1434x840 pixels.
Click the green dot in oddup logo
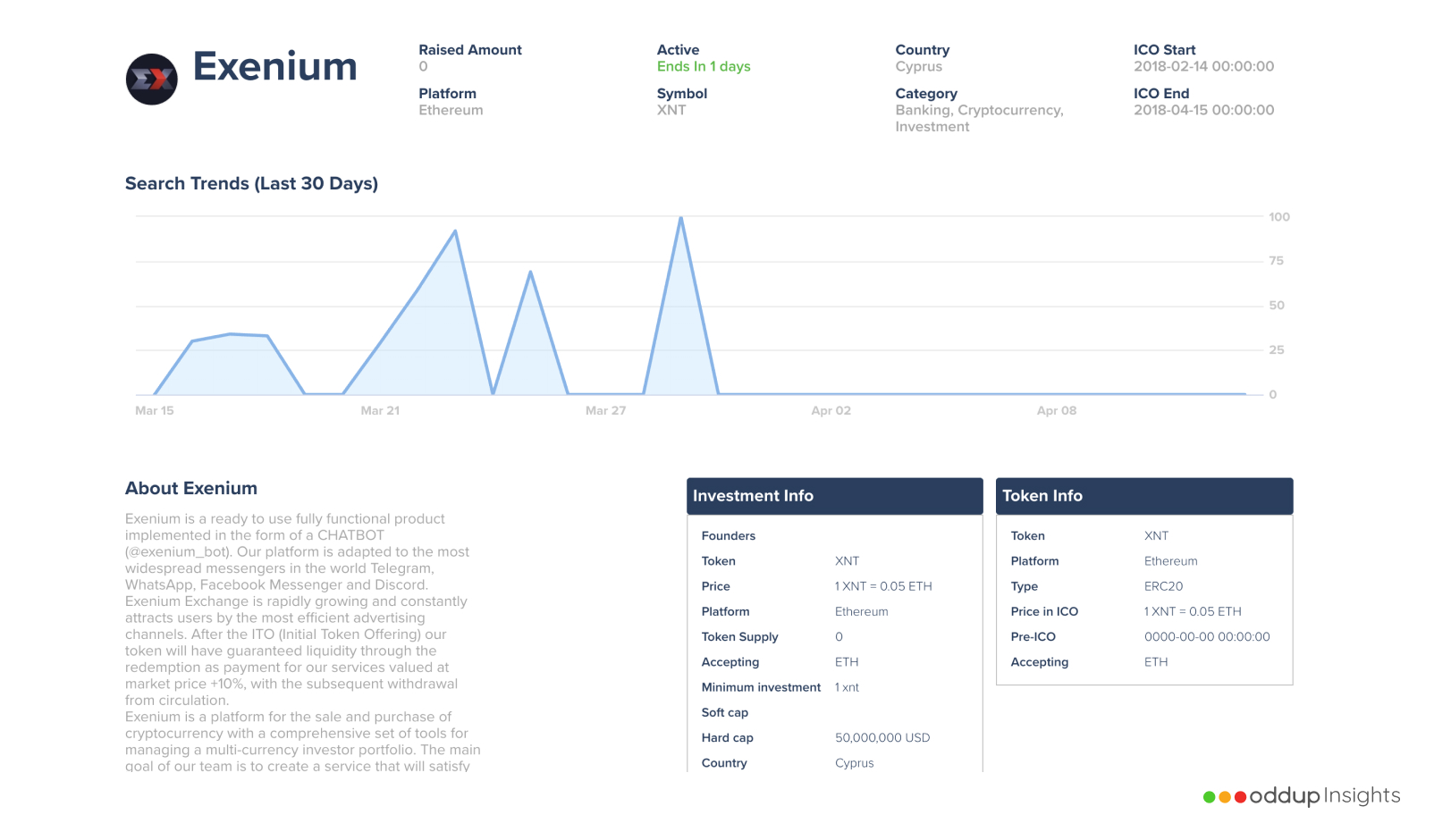pos(1209,797)
